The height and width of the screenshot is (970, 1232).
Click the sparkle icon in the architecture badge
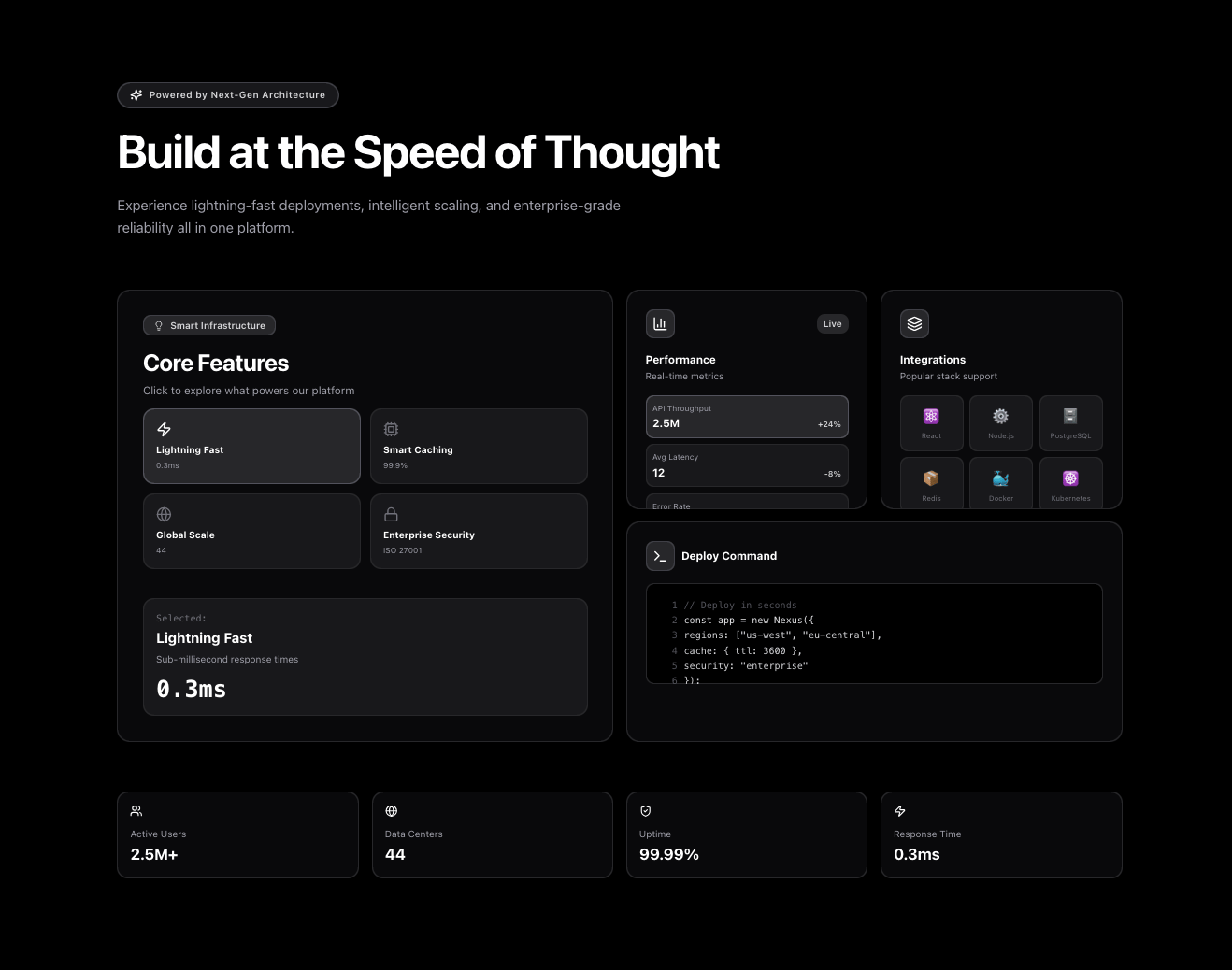[x=136, y=95]
